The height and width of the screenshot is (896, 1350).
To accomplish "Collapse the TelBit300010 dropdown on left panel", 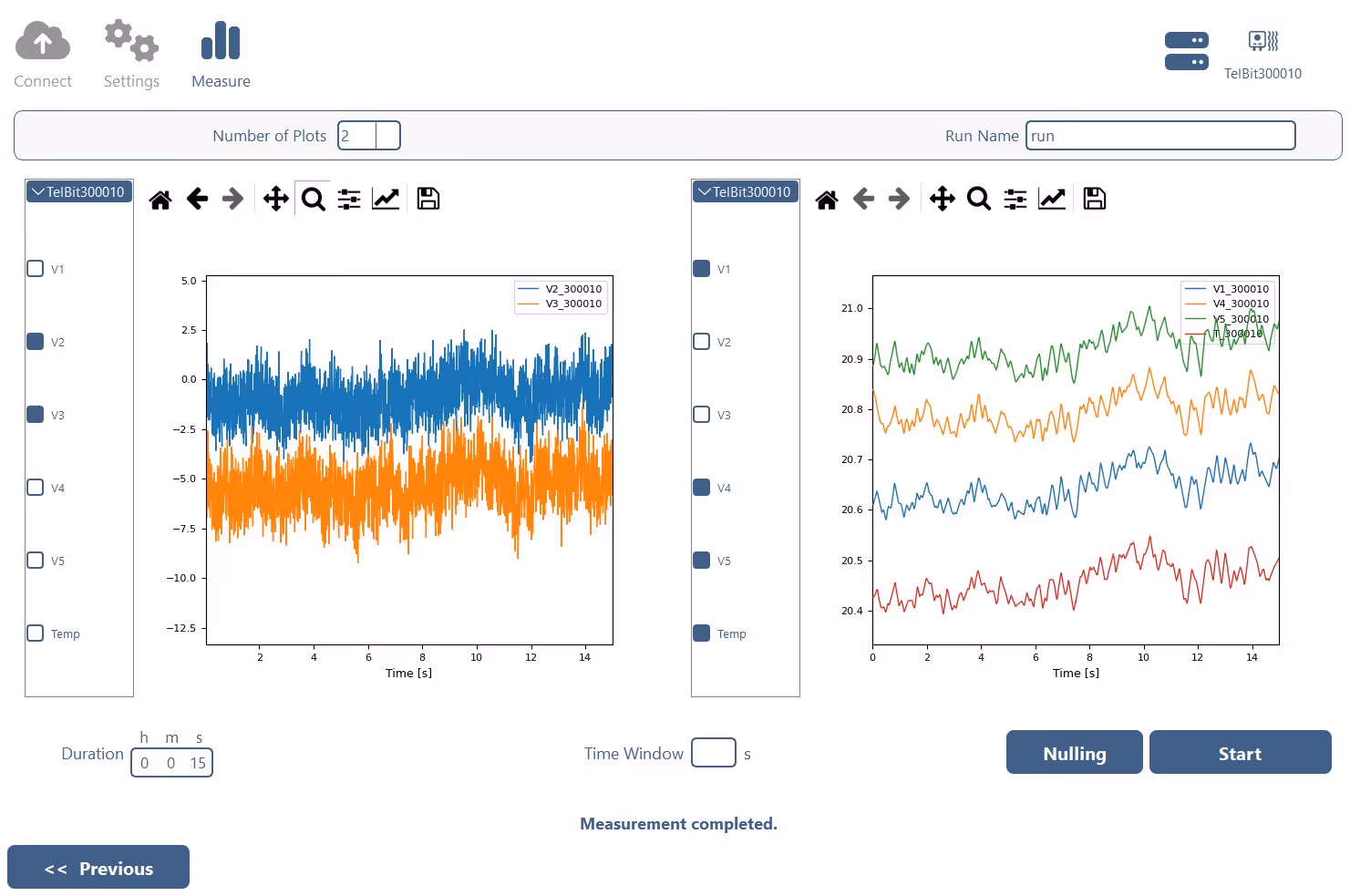I will coord(78,191).
